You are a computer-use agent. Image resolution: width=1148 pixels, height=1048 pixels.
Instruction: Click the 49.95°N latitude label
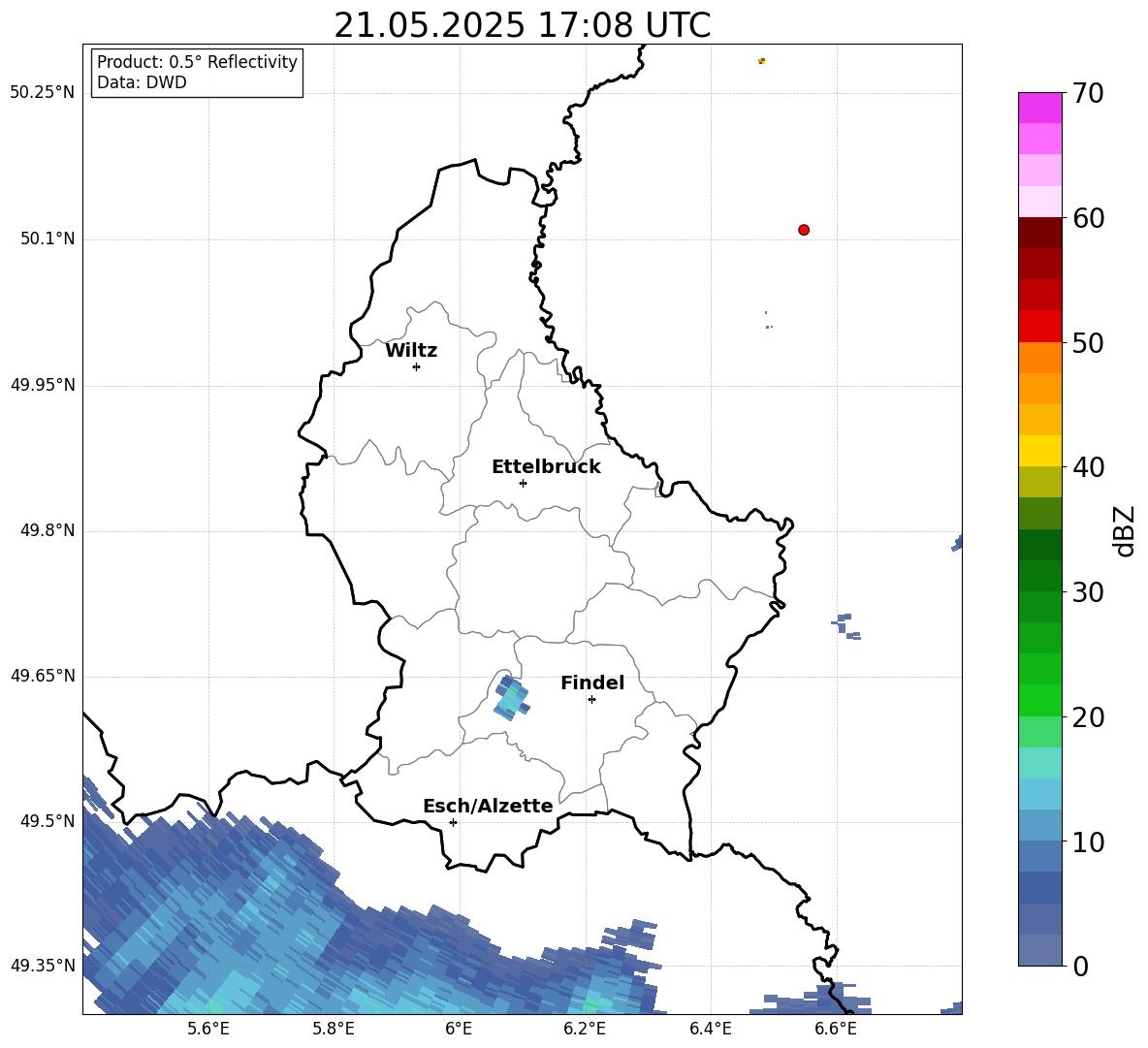(42, 384)
